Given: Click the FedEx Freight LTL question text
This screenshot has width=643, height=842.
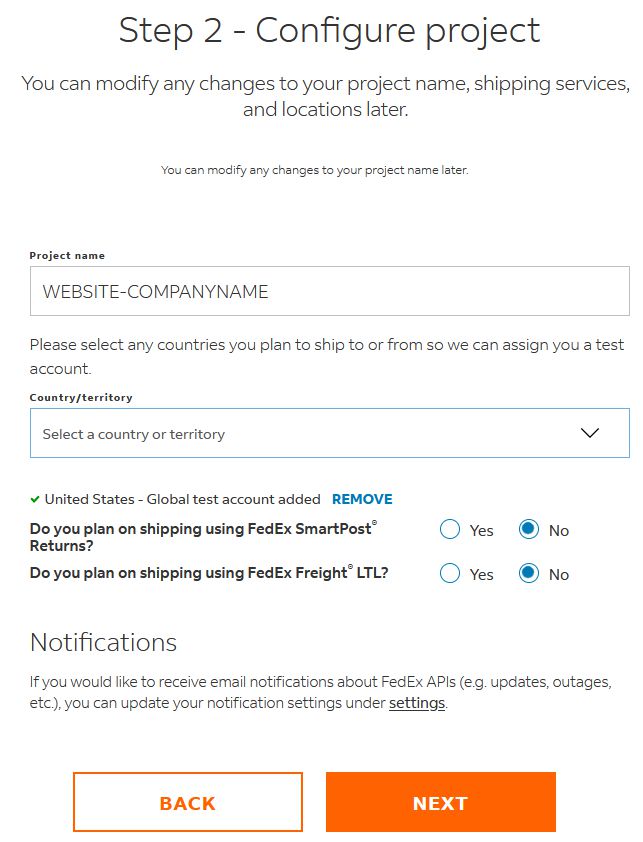Looking at the screenshot, I should (x=209, y=573).
